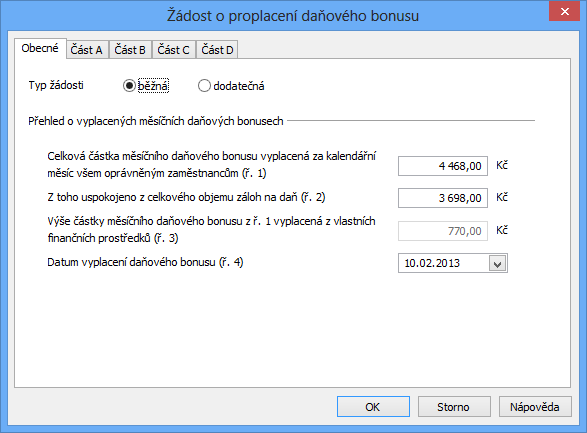Image resolution: width=587 pixels, height=433 pixels.
Task: Close the dialog with the red X
Action: tap(565, 11)
